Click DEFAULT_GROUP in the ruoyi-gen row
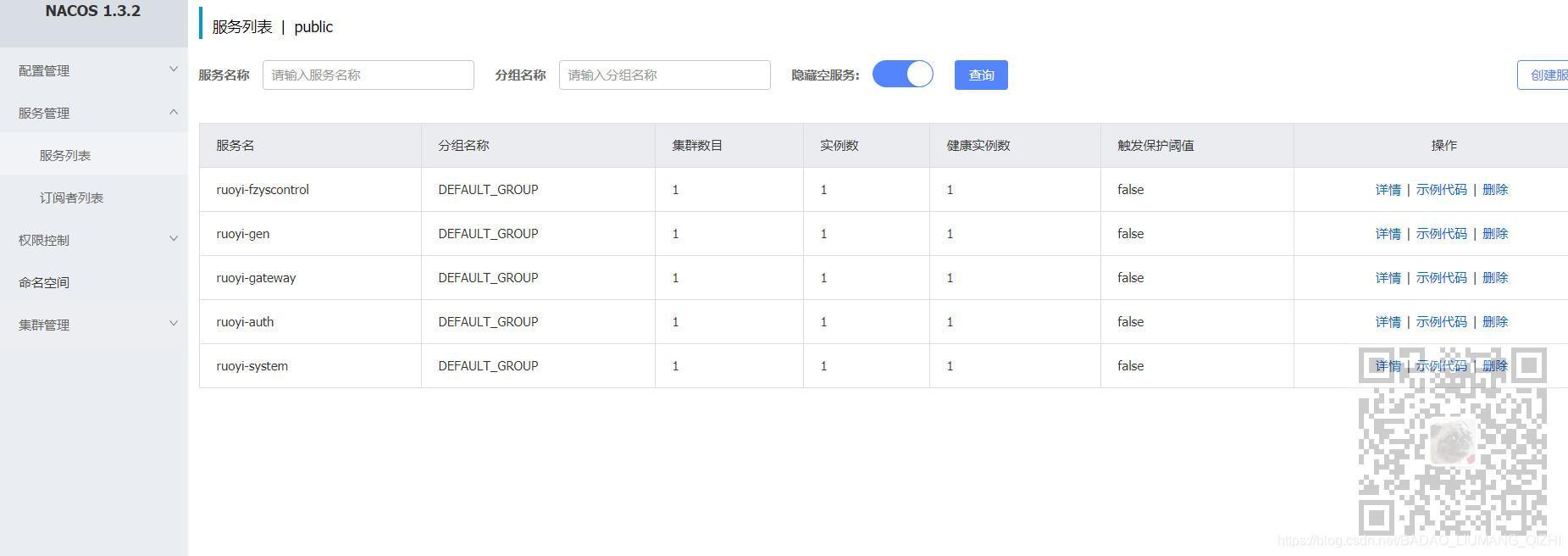Image resolution: width=1568 pixels, height=556 pixels. [x=488, y=234]
